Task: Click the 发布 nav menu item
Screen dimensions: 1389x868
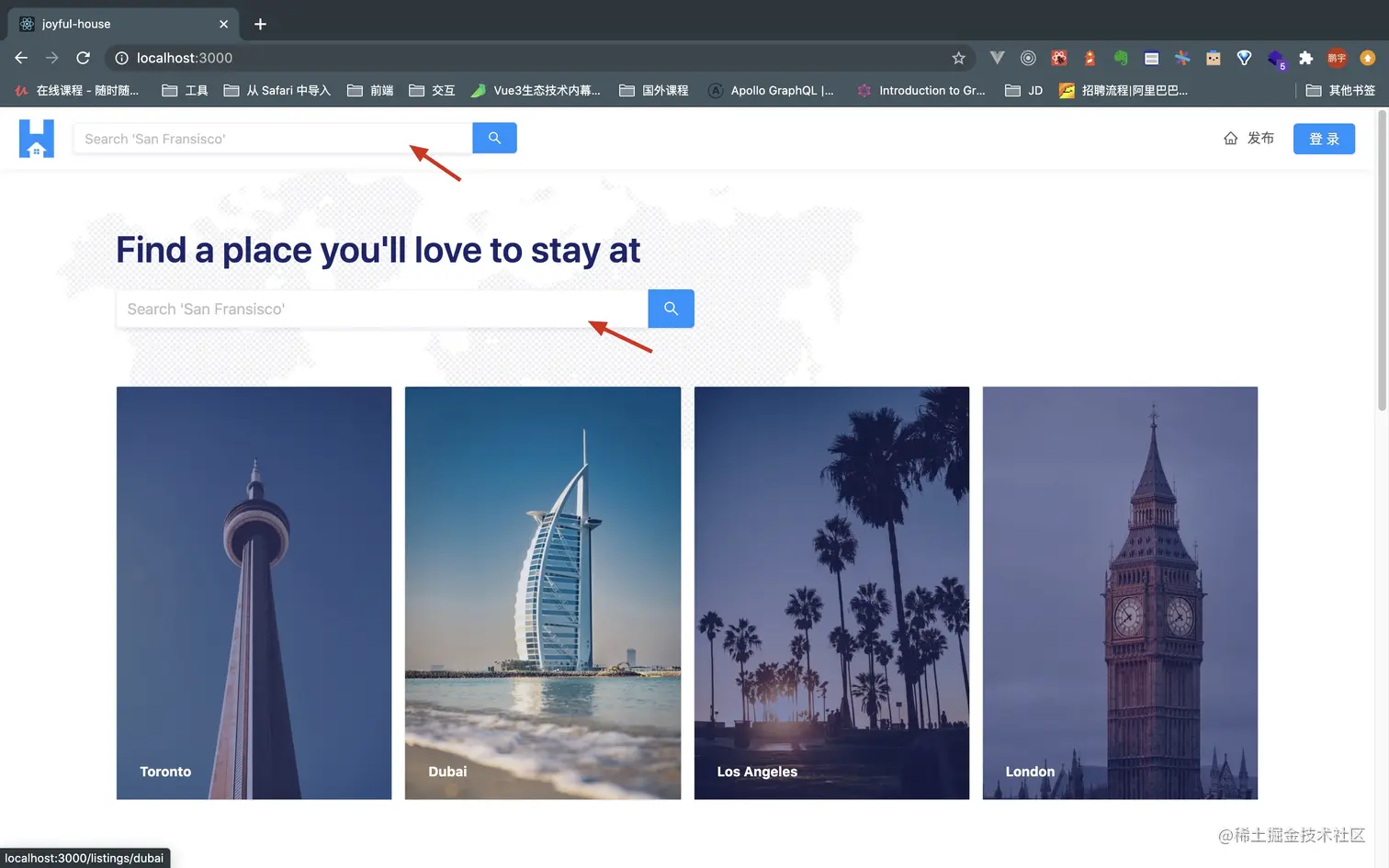Action: [1248, 139]
